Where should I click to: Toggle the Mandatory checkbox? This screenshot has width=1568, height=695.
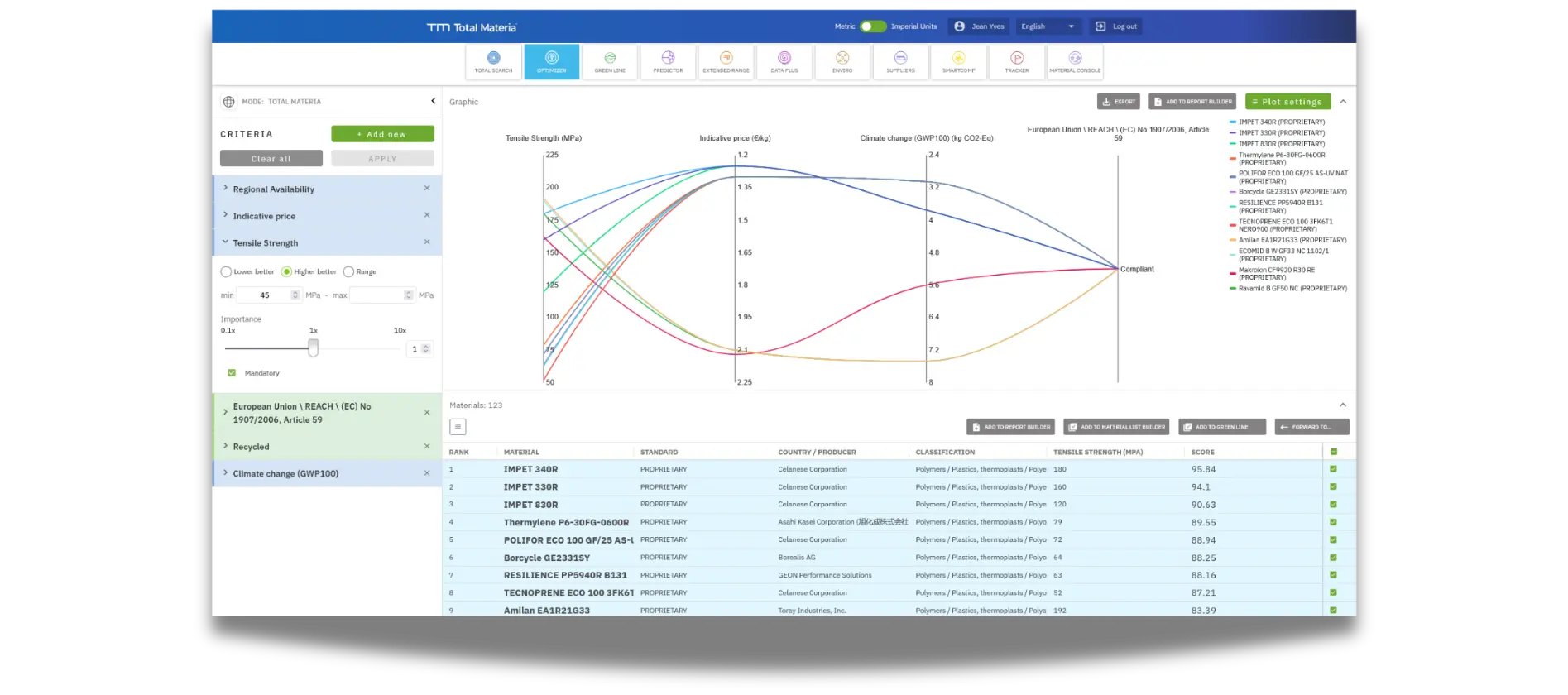click(232, 373)
